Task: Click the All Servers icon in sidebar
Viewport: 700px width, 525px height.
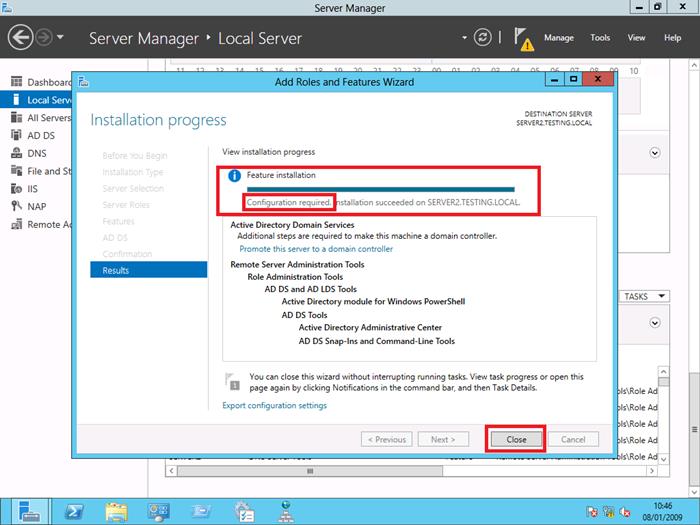Action: click(x=16, y=117)
